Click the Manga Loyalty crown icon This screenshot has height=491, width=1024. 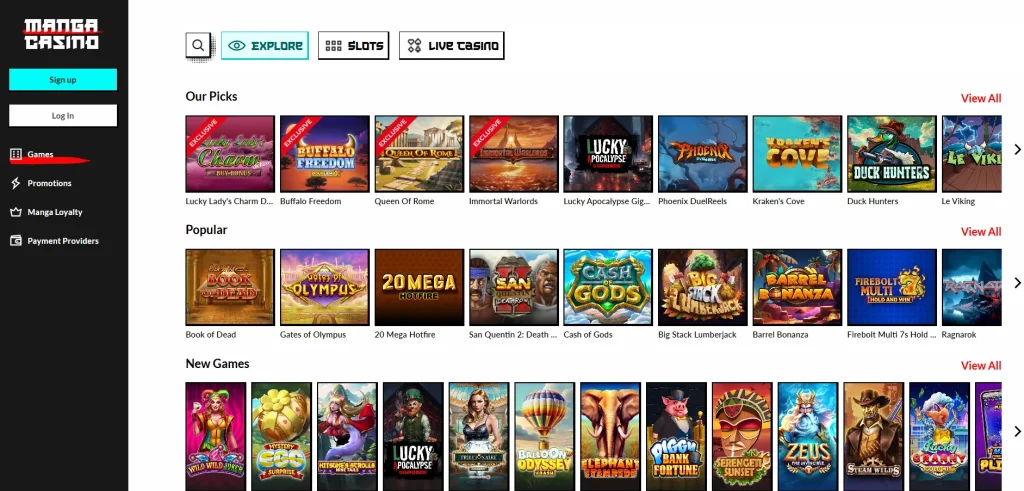pyautogui.click(x=16, y=212)
